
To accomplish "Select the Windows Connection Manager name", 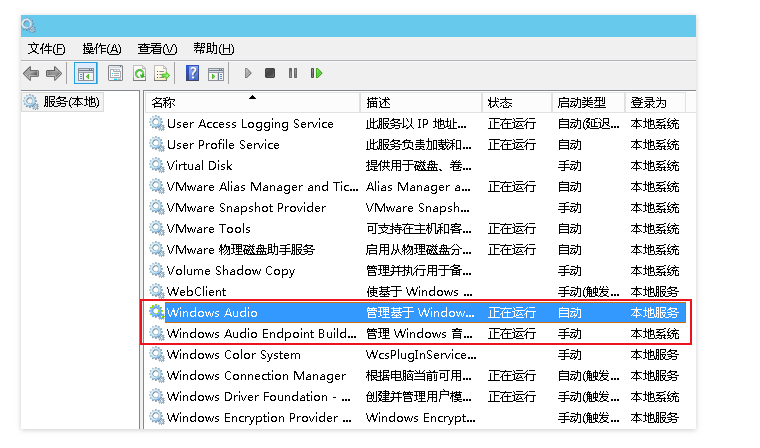I will pos(256,376).
